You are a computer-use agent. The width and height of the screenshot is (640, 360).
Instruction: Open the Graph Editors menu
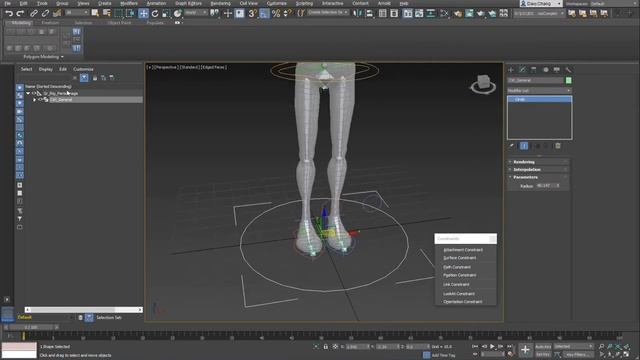click(x=189, y=3)
